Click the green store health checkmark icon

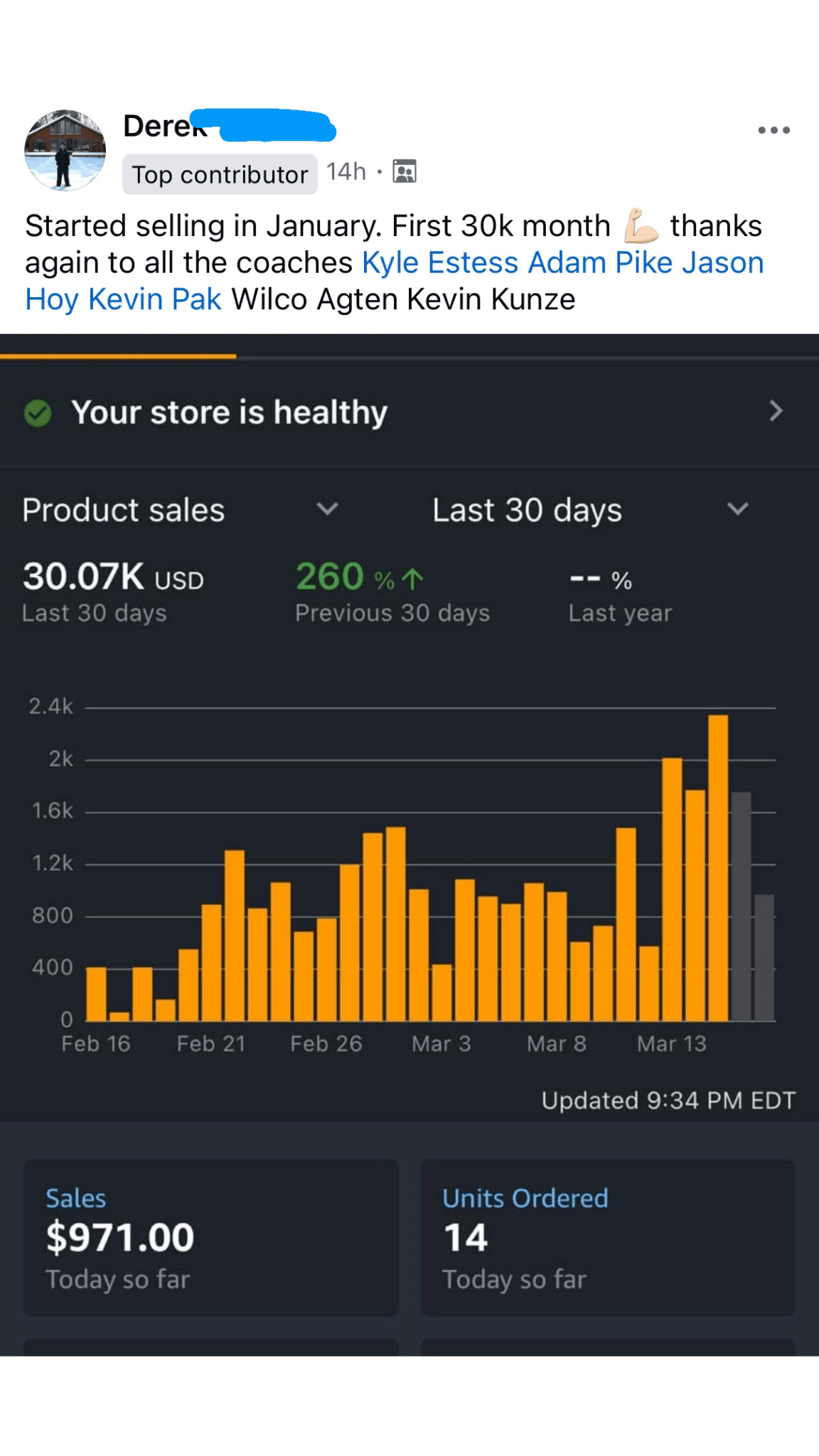(38, 412)
